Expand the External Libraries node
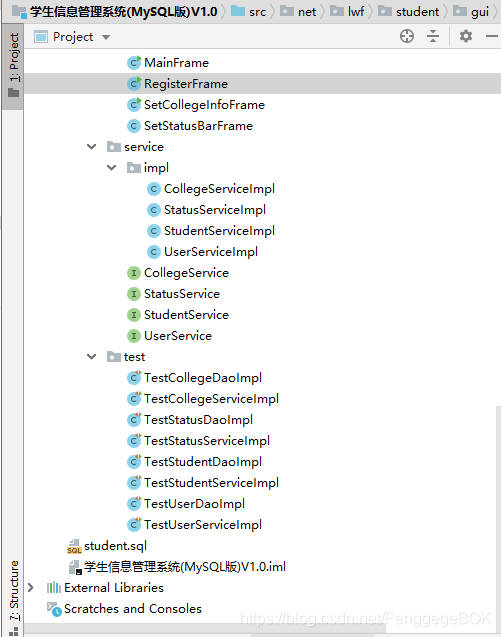The width and height of the screenshot is (501, 637). click(31, 587)
